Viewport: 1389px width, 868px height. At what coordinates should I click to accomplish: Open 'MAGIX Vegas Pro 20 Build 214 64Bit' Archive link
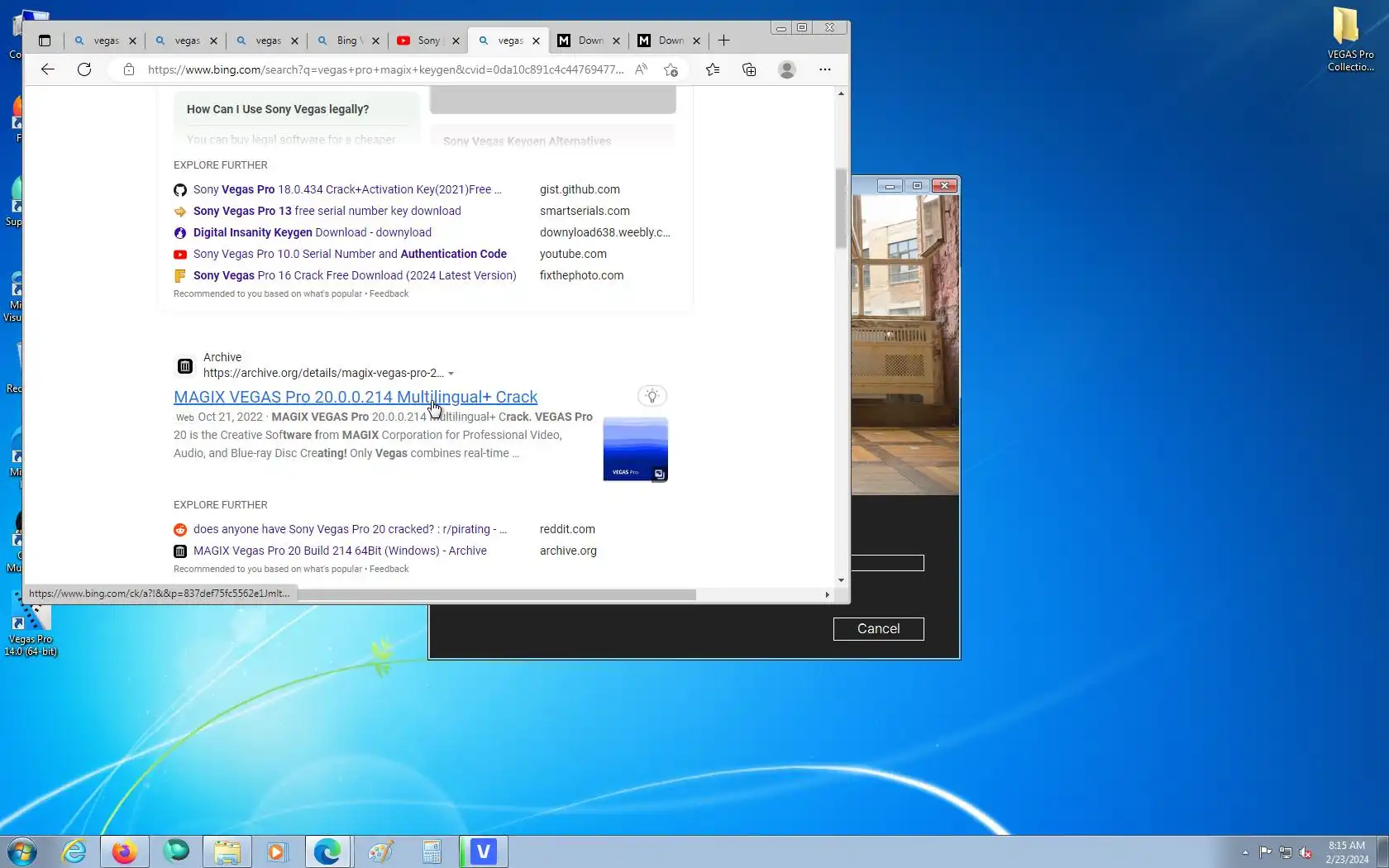[340, 551]
